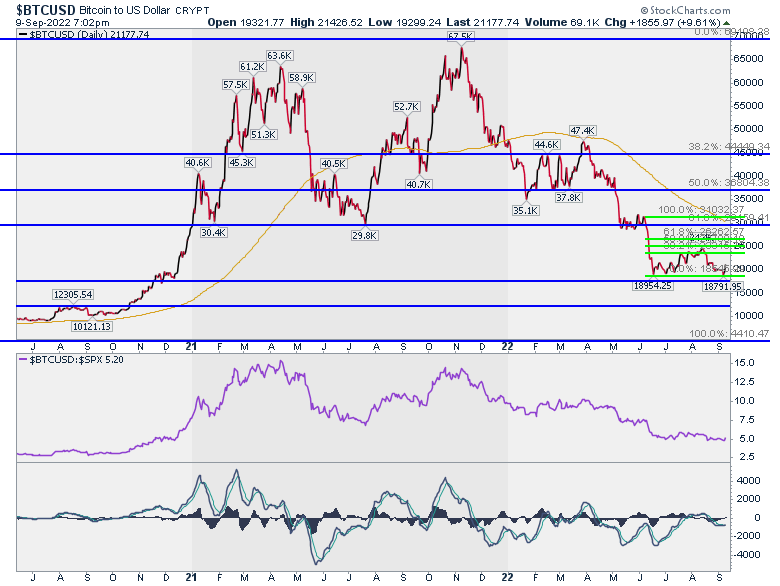
Task: Click the 58.9K price label
Action: tap(301, 78)
